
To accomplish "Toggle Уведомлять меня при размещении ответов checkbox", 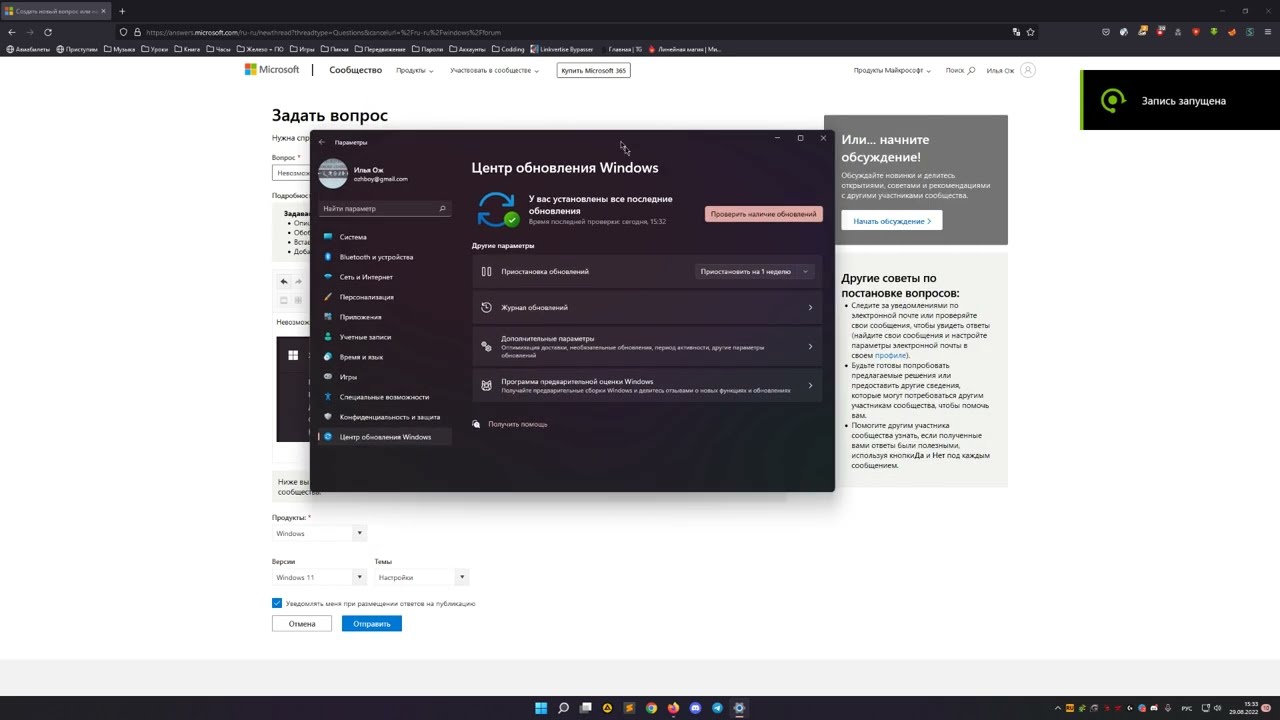I will pyautogui.click(x=277, y=603).
